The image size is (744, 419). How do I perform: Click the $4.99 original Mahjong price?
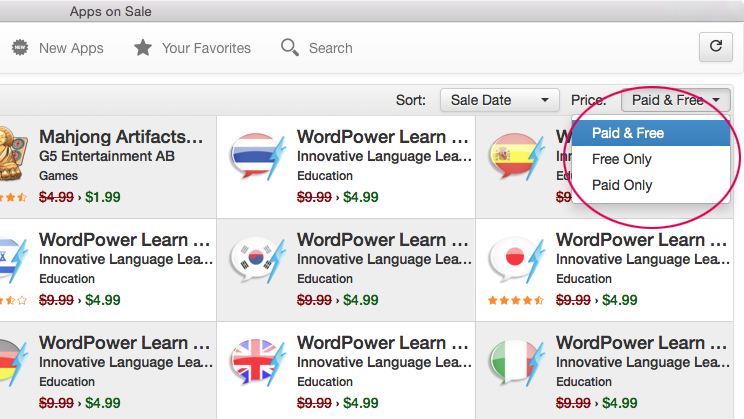(x=56, y=197)
